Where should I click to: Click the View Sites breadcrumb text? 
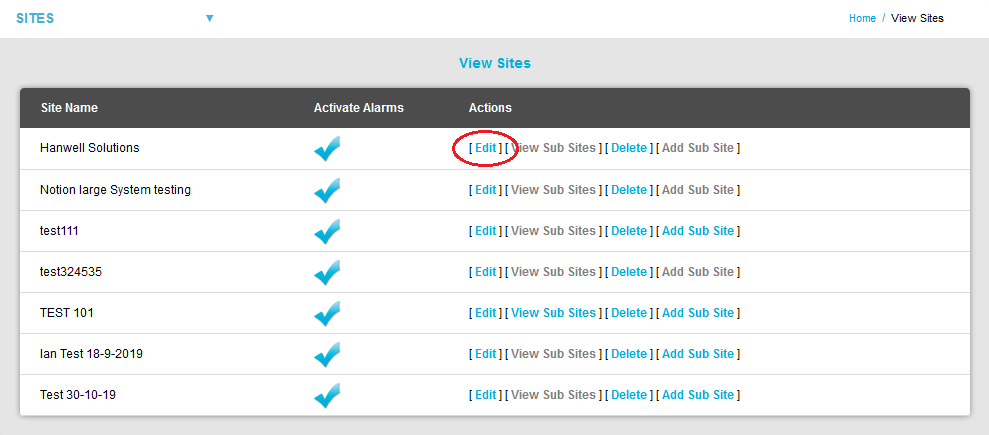(x=917, y=18)
